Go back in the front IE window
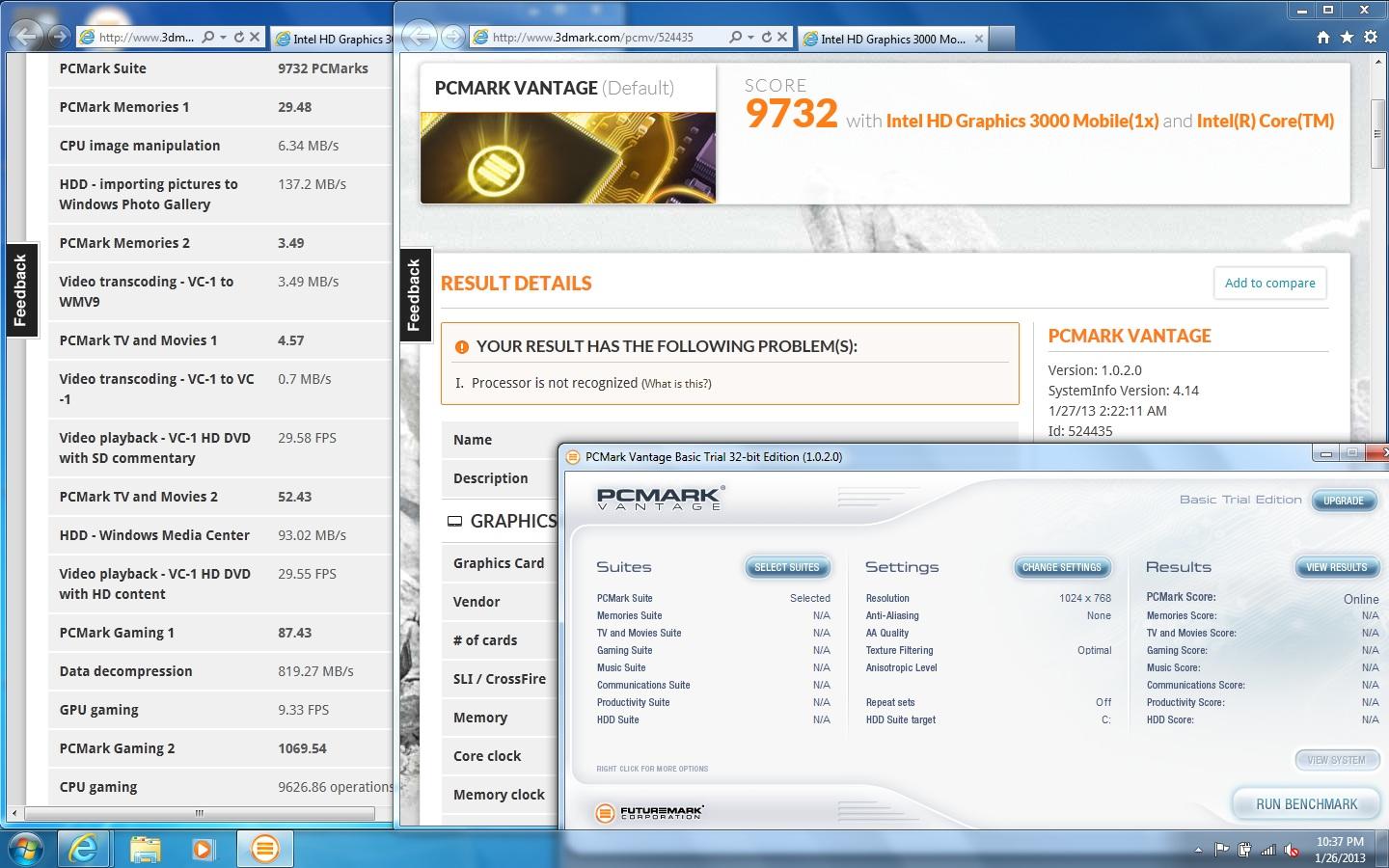 coord(420,37)
